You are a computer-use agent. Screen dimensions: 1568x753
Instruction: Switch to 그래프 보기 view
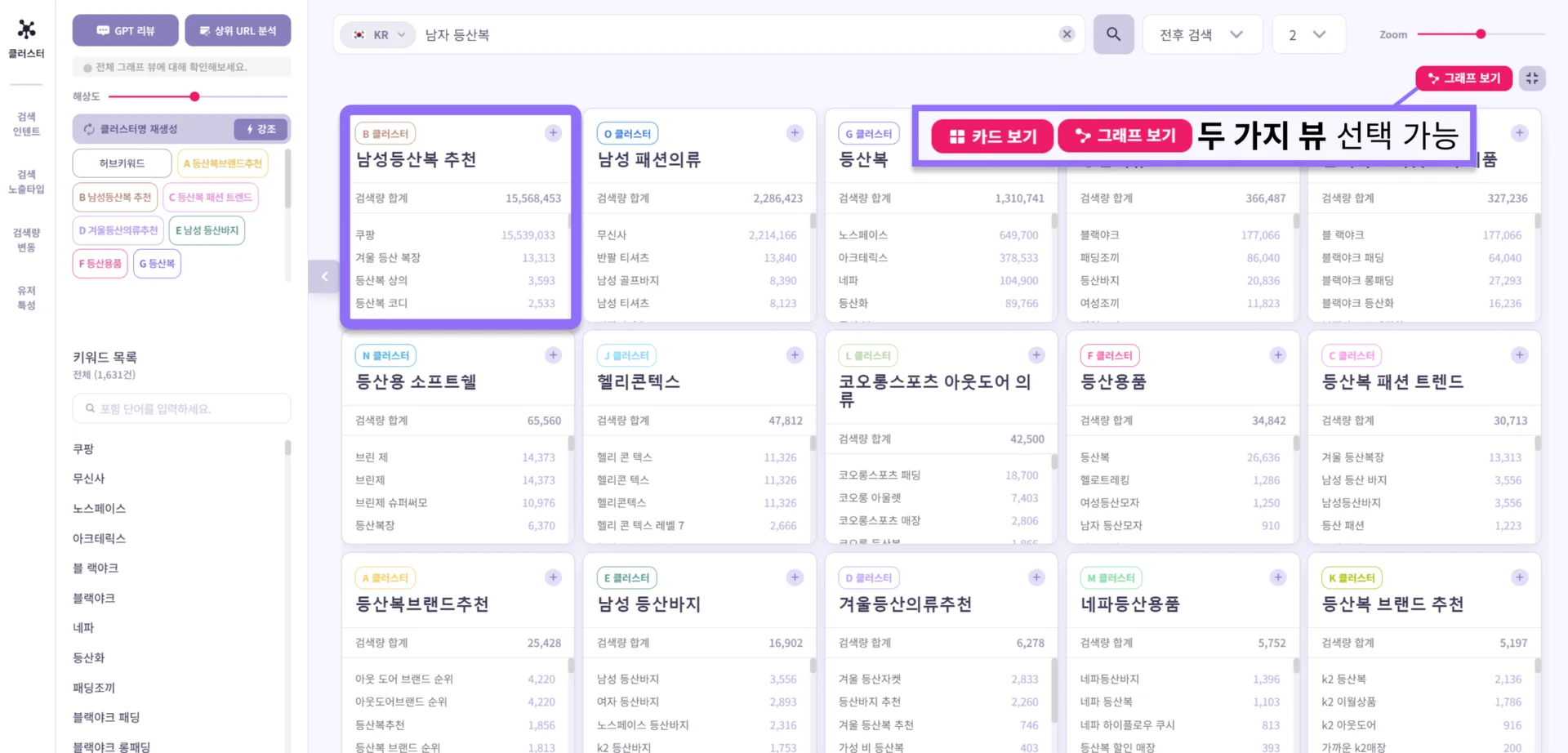click(1125, 136)
